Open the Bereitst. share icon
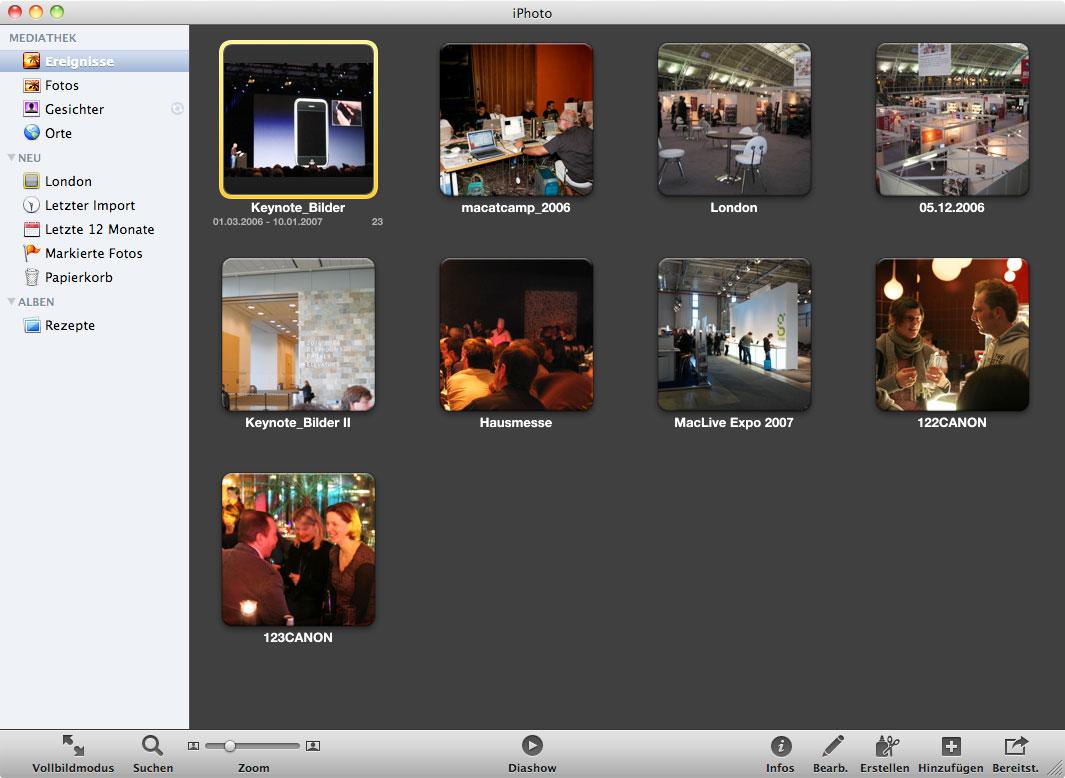1065x778 pixels. (x=1016, y=745)
